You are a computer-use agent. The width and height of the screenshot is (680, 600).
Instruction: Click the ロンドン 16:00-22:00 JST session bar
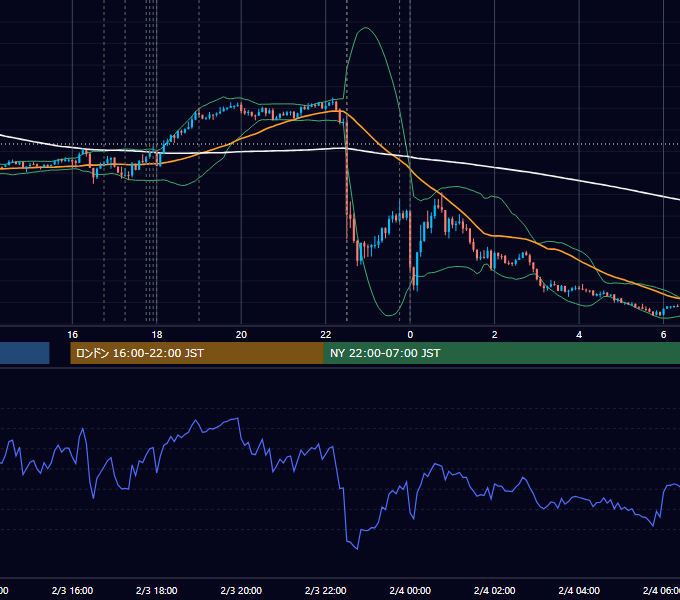point(197,353)
